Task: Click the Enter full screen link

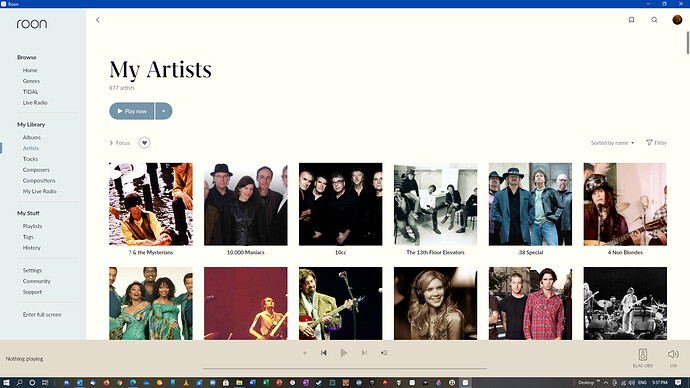Action: [42, 315]
